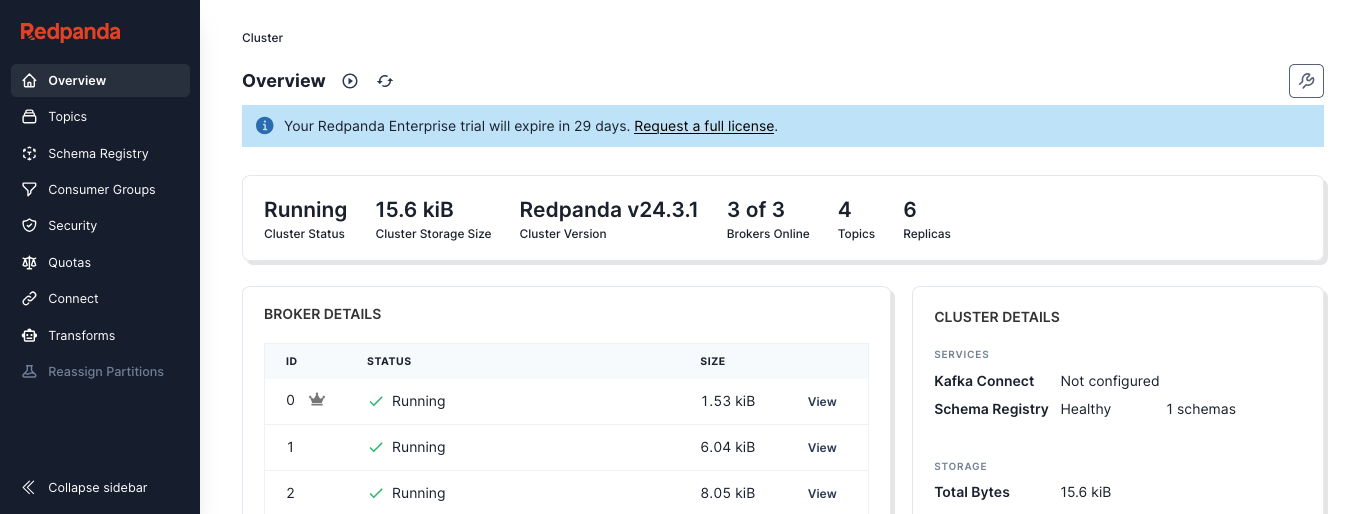The image size is (1366, 514).
Task: Click the Consumer Groups funnel icon
Action: pos(30,190)
